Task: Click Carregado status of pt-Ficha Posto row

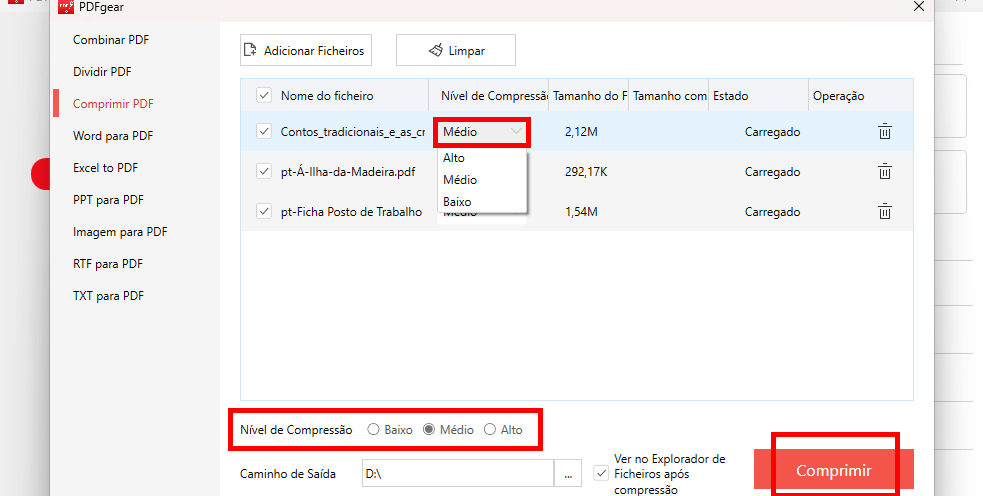Action: (772, 212)
